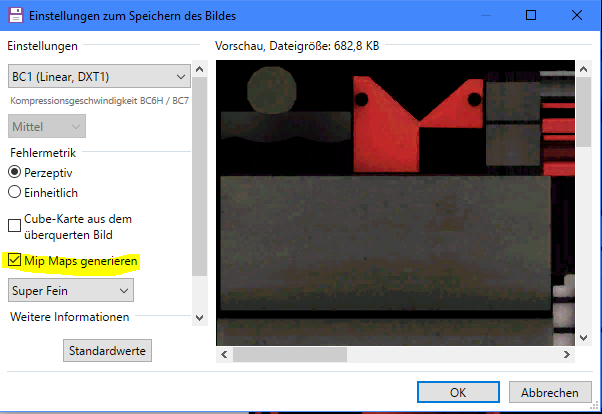The image size is (602, 414).
Task: Select the Einheitlich error metric option
Action: (15, 191)
